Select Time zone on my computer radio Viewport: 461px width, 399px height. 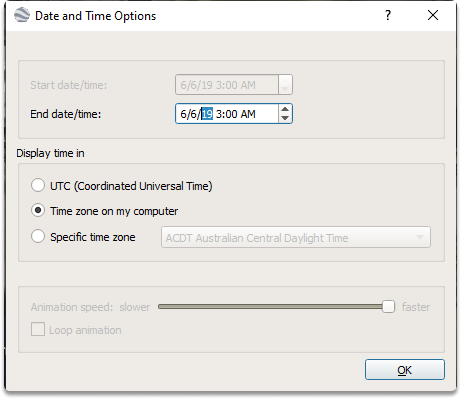coord(38,211)
